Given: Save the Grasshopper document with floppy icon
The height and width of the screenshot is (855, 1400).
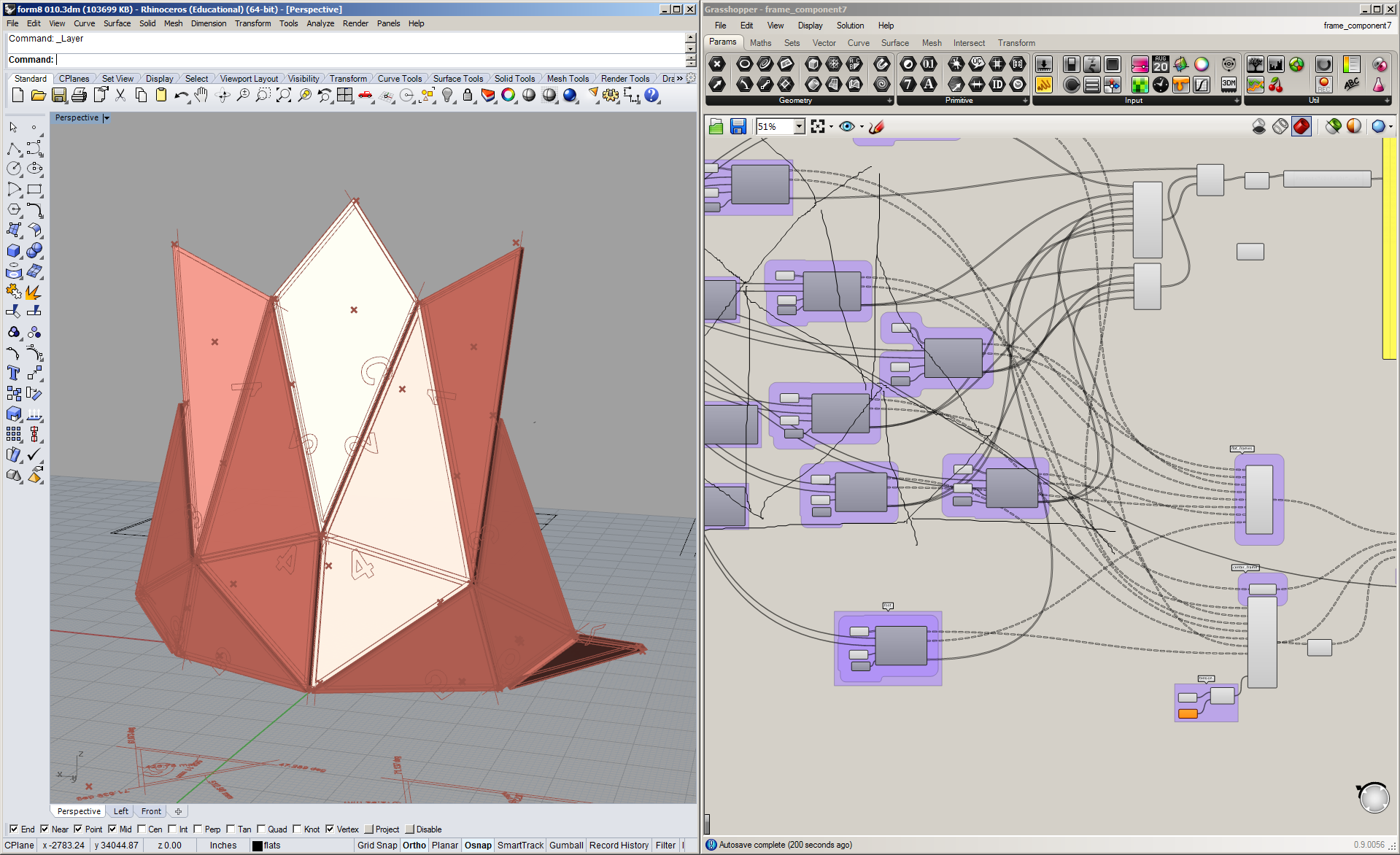Looking at the screenshot, I should pos(738,127).
